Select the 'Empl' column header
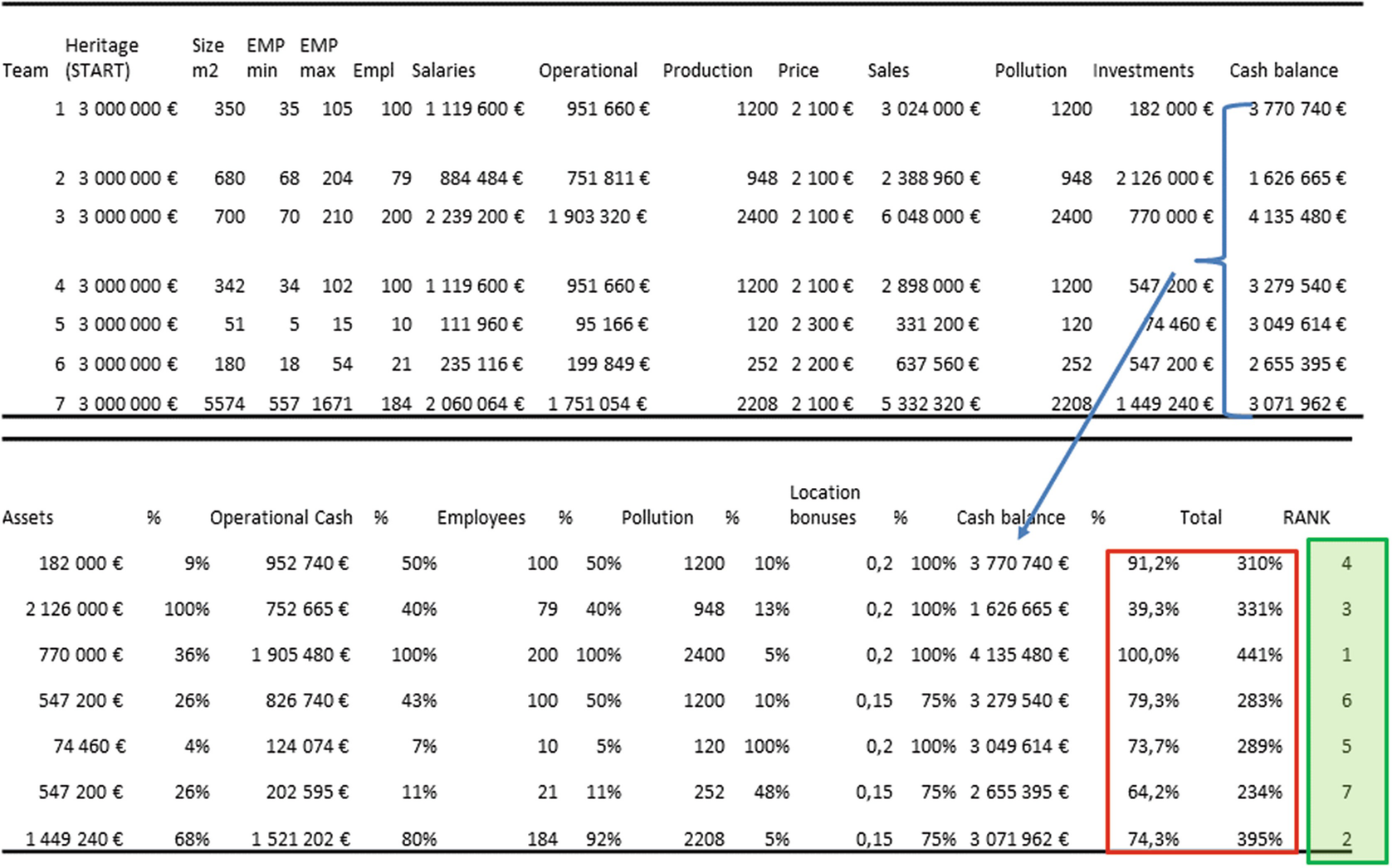This screenshot has height=868, width=1392. [374, 71]
